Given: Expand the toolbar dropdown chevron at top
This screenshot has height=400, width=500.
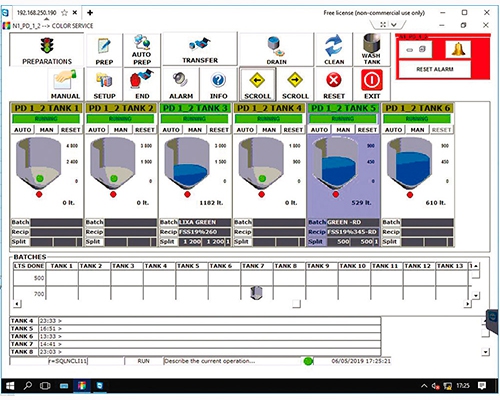Looking at the screenshot, I should 394,25.
